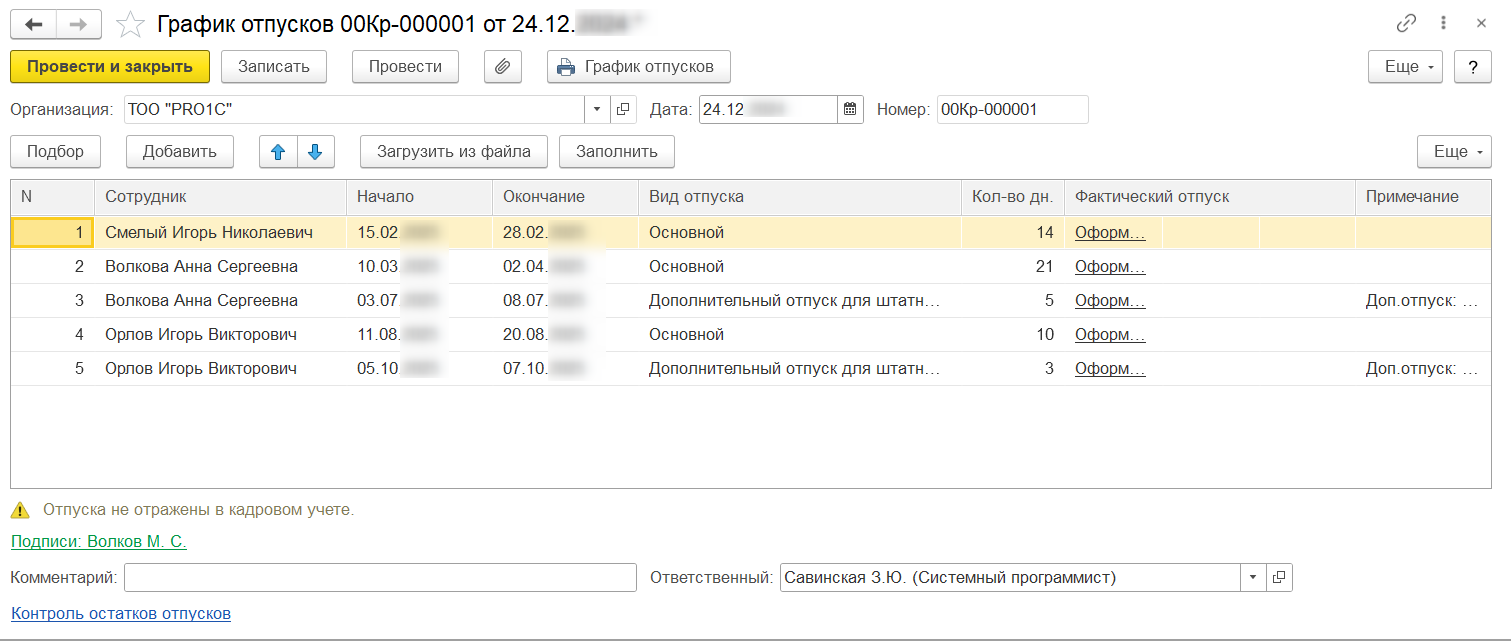Screen dimensions: 1511x641
Task: Click the Примечание column header
Action: 1424,197
